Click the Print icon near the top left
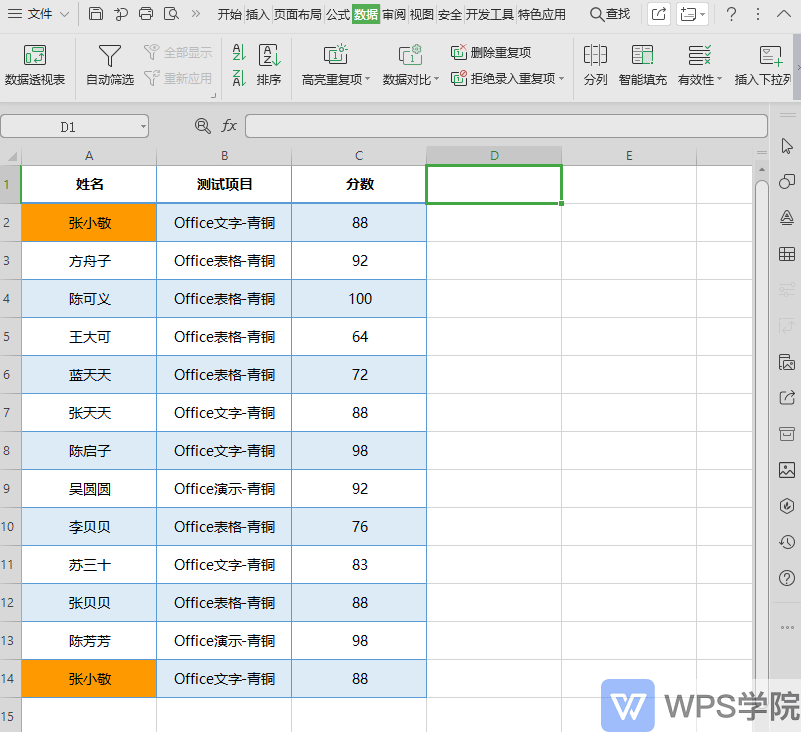801x732 pixels. coord(147,14)
